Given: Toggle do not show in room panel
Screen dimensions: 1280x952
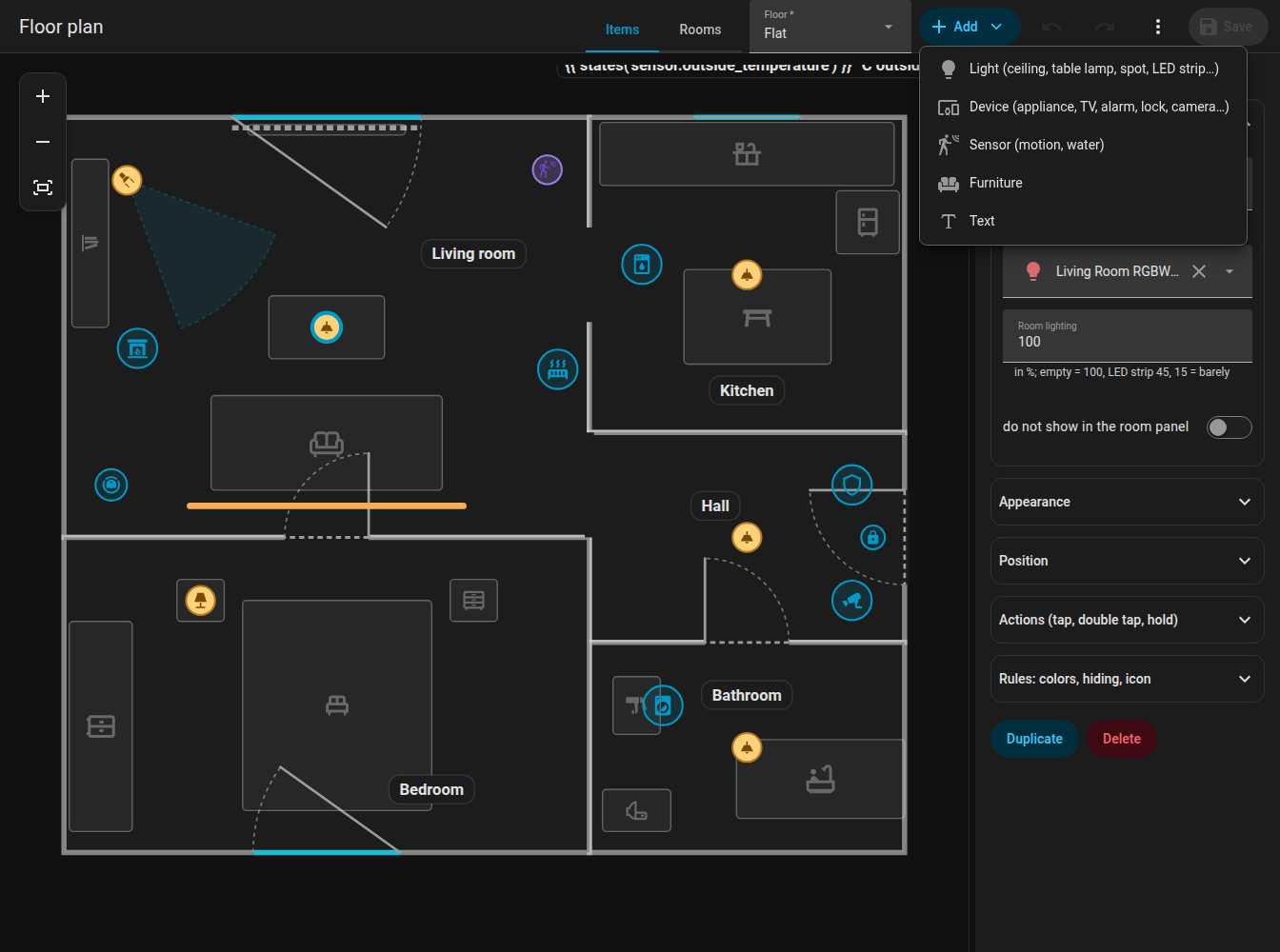Looking at the screenshot, I should tap(1229, 427).
